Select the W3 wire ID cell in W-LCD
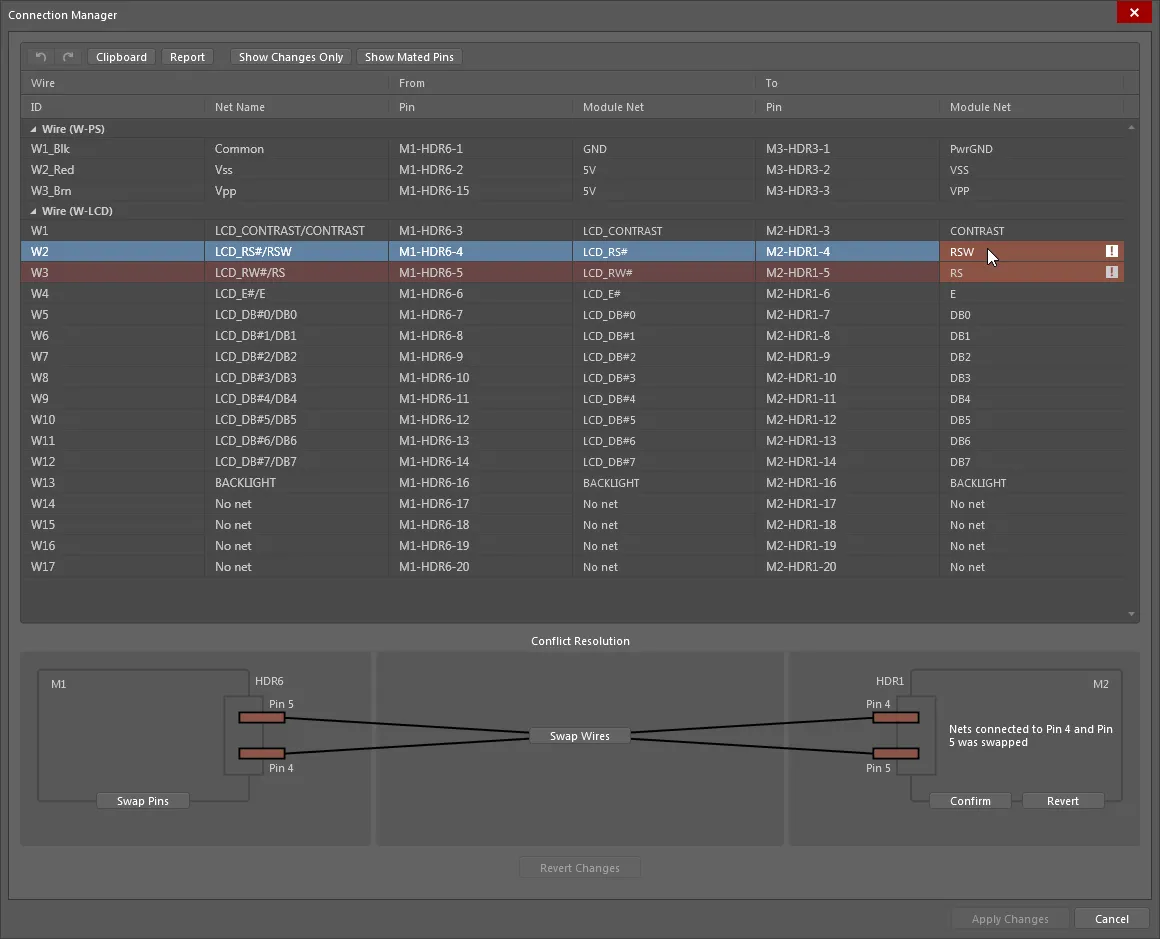The width and height of the screenshot is (1160, 939). pyautogui.click(x=112, y=272)
